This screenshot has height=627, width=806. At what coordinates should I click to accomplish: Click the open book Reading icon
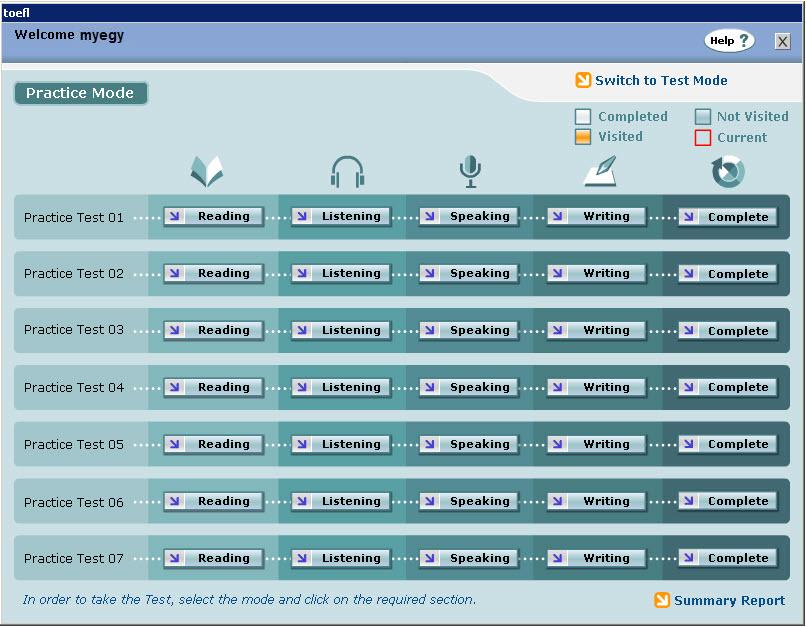coord(207,172)
